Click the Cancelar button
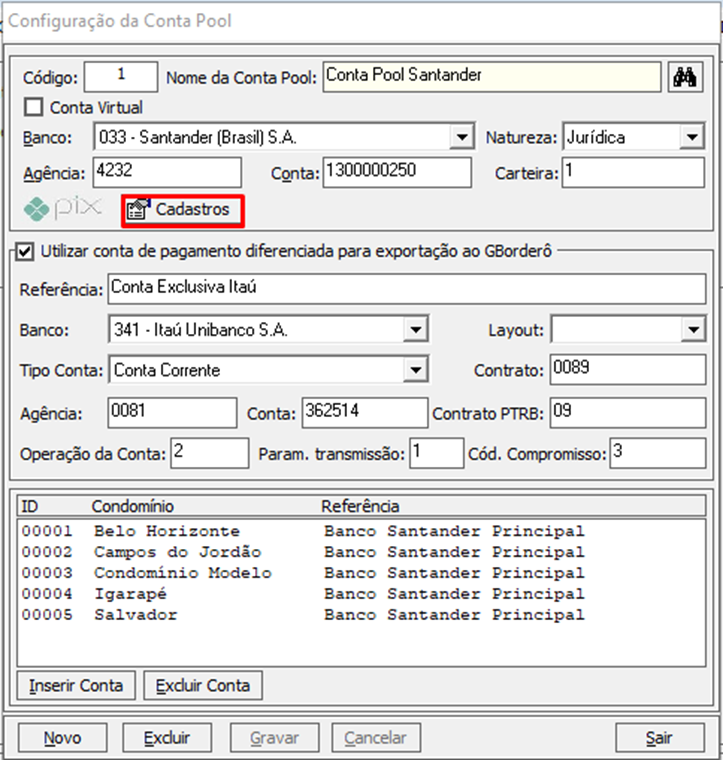This screenshot has width=723, height=760. 376,738
